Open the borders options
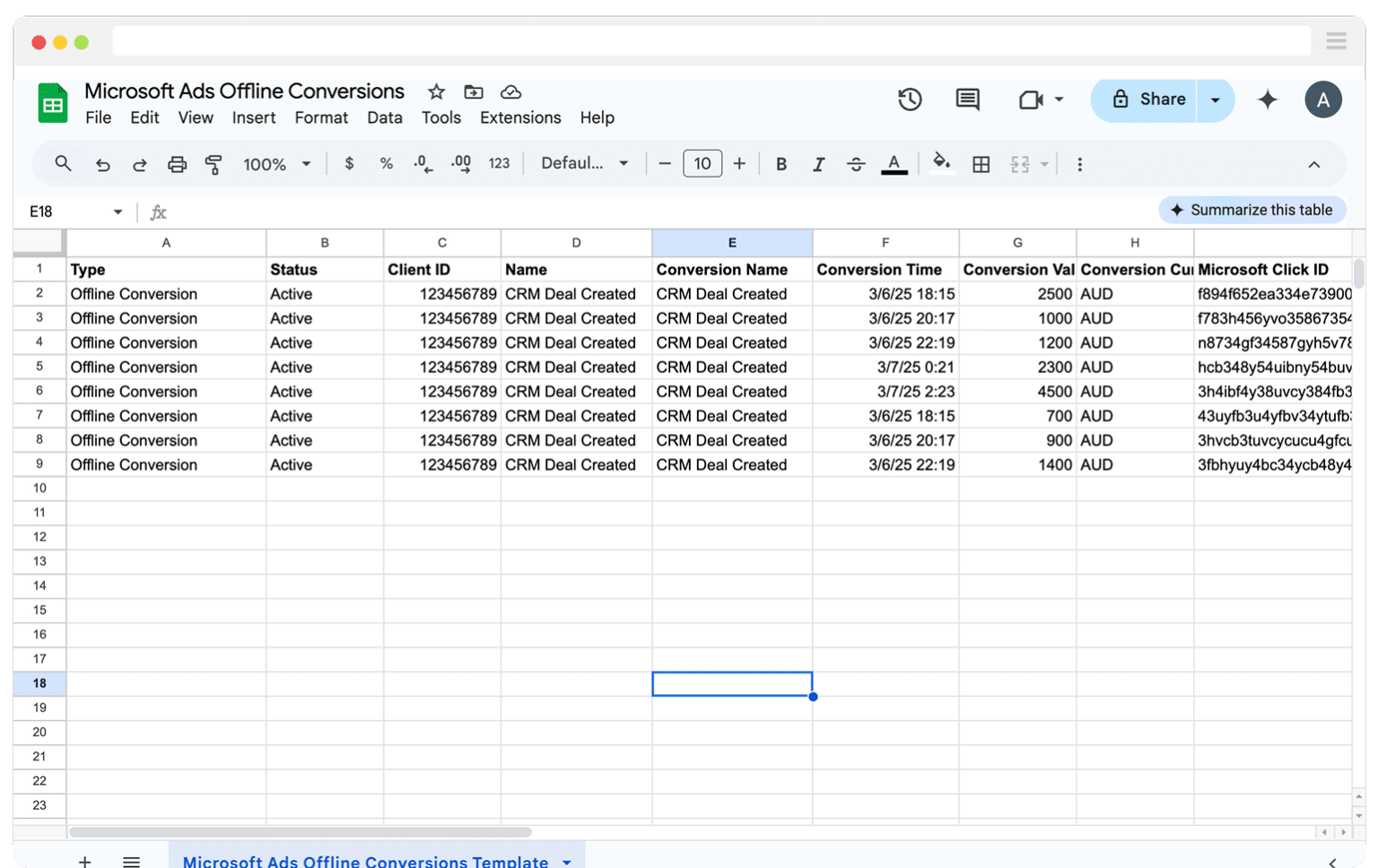1378x868 pixels. coord(981,163)
